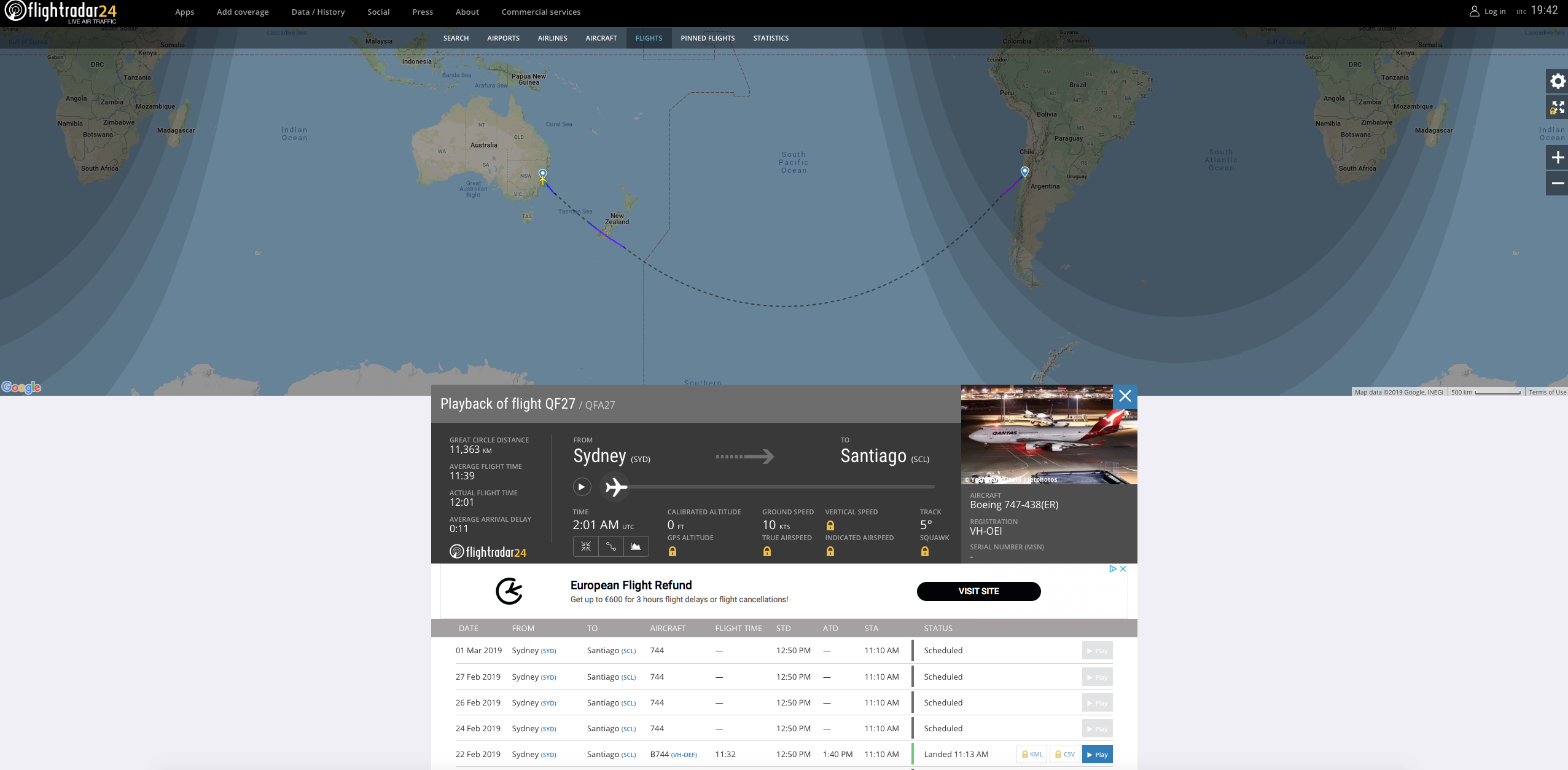Zoom in on the map
The image size is (1568, 770).
pyautogui.click(x=1558, y=158)
